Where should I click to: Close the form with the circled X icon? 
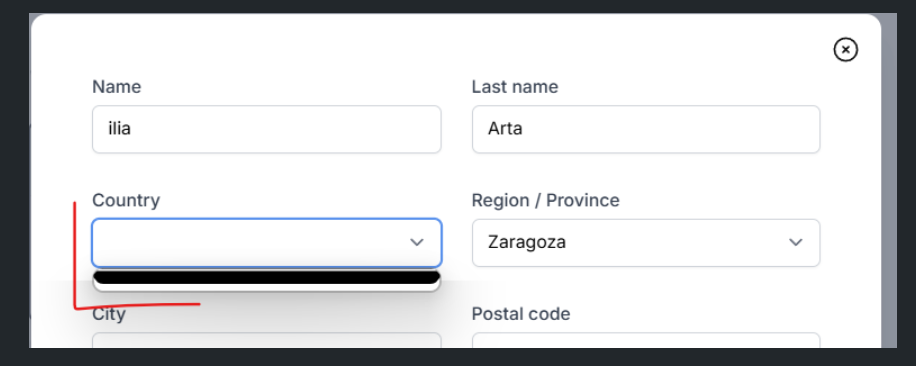click(x=845, y=50)
